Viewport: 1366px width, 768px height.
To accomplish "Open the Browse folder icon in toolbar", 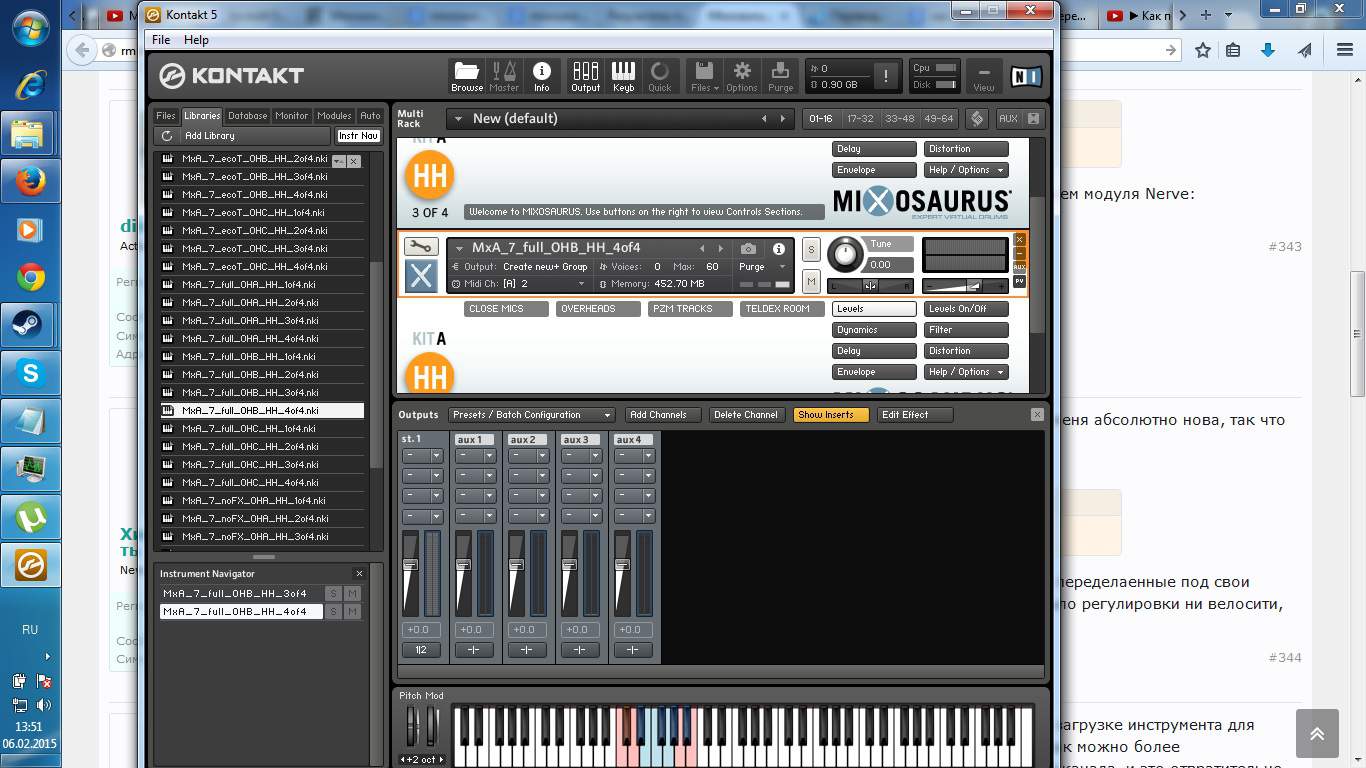I will 466,76.
